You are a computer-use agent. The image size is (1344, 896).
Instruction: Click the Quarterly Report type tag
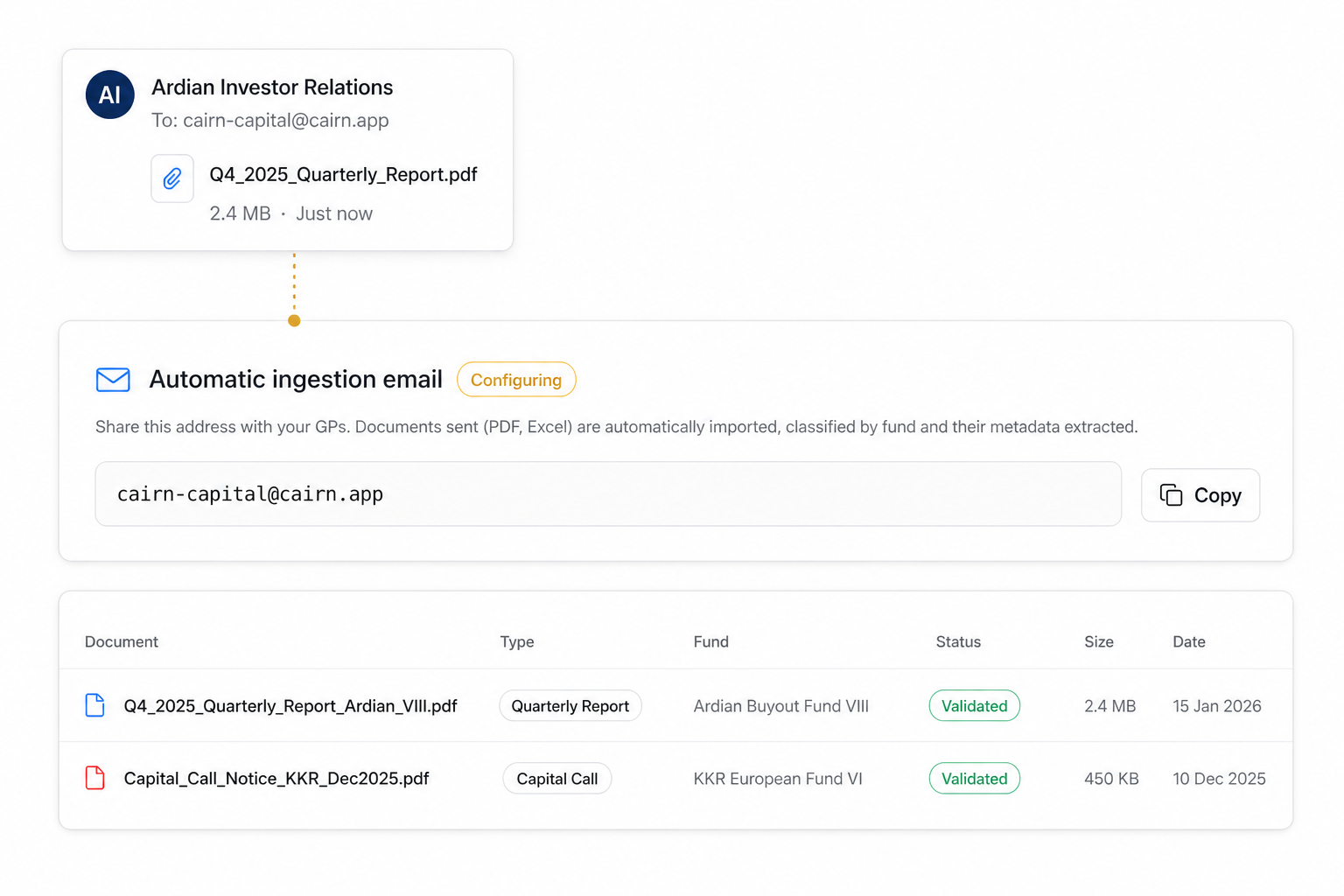pyautogui.click(x=570, y=706)
